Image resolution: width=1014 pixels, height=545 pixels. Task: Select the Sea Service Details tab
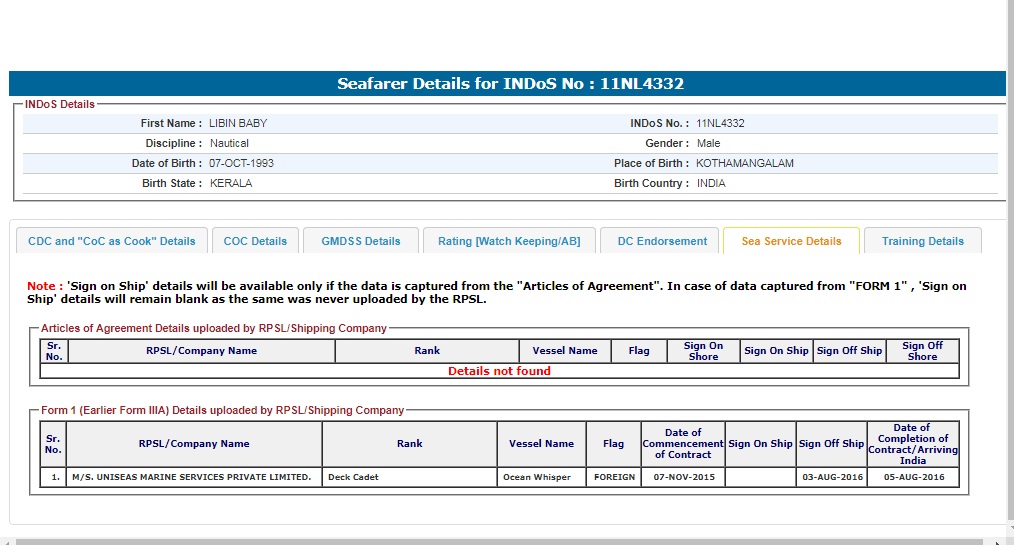coord(791,241)
